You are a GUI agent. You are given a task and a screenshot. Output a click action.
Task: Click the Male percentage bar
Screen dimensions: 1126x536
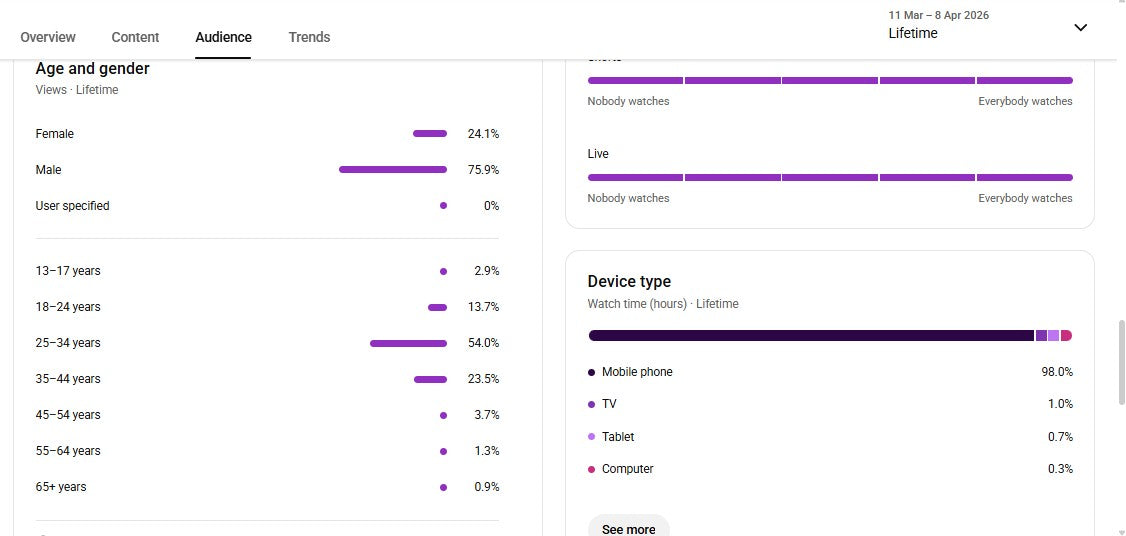393,170
